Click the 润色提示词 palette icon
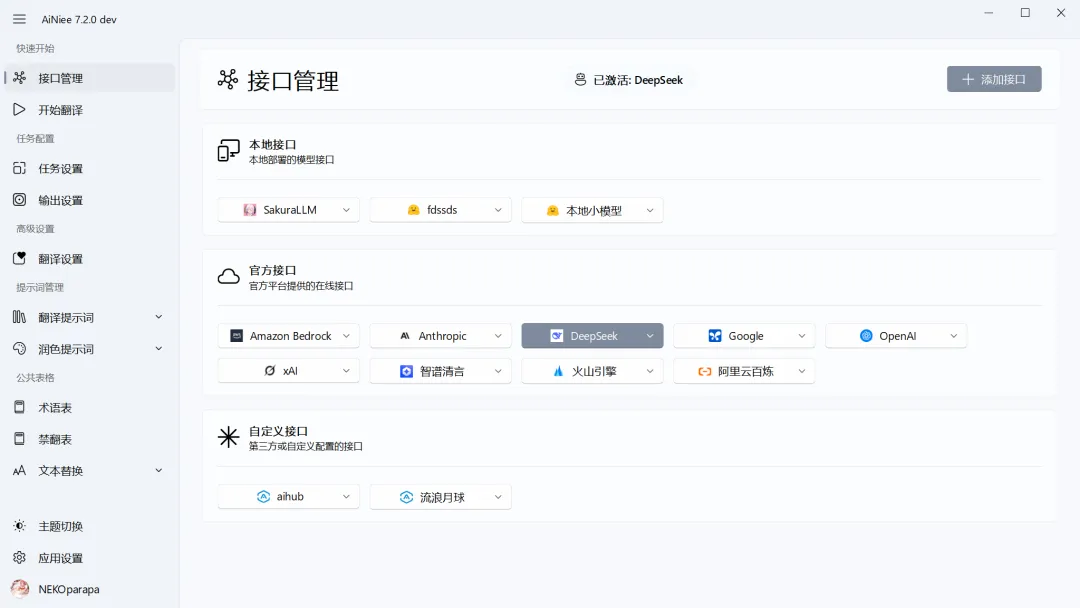This screenshot has height=608, width=1080. [x=19, y=348]
